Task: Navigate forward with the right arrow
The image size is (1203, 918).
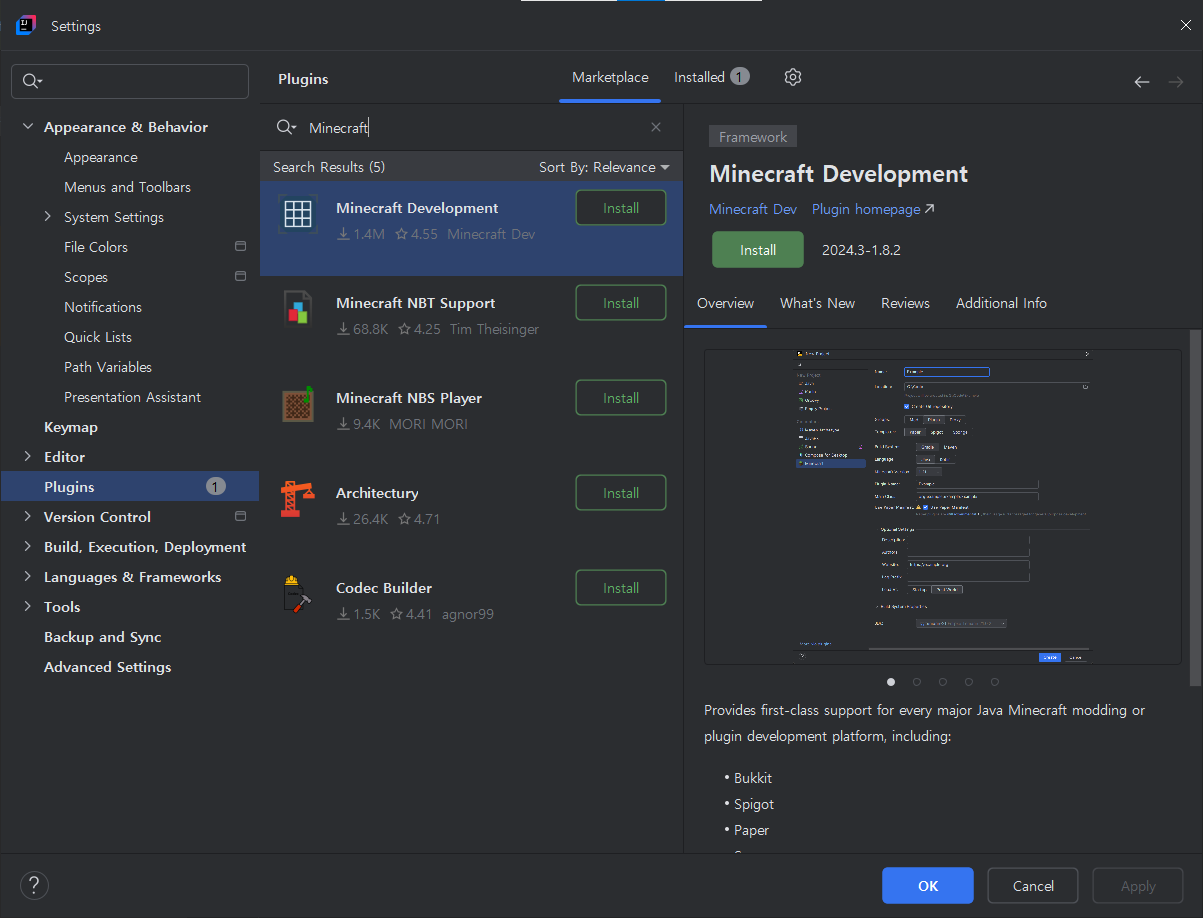Action: (1176, 82)
